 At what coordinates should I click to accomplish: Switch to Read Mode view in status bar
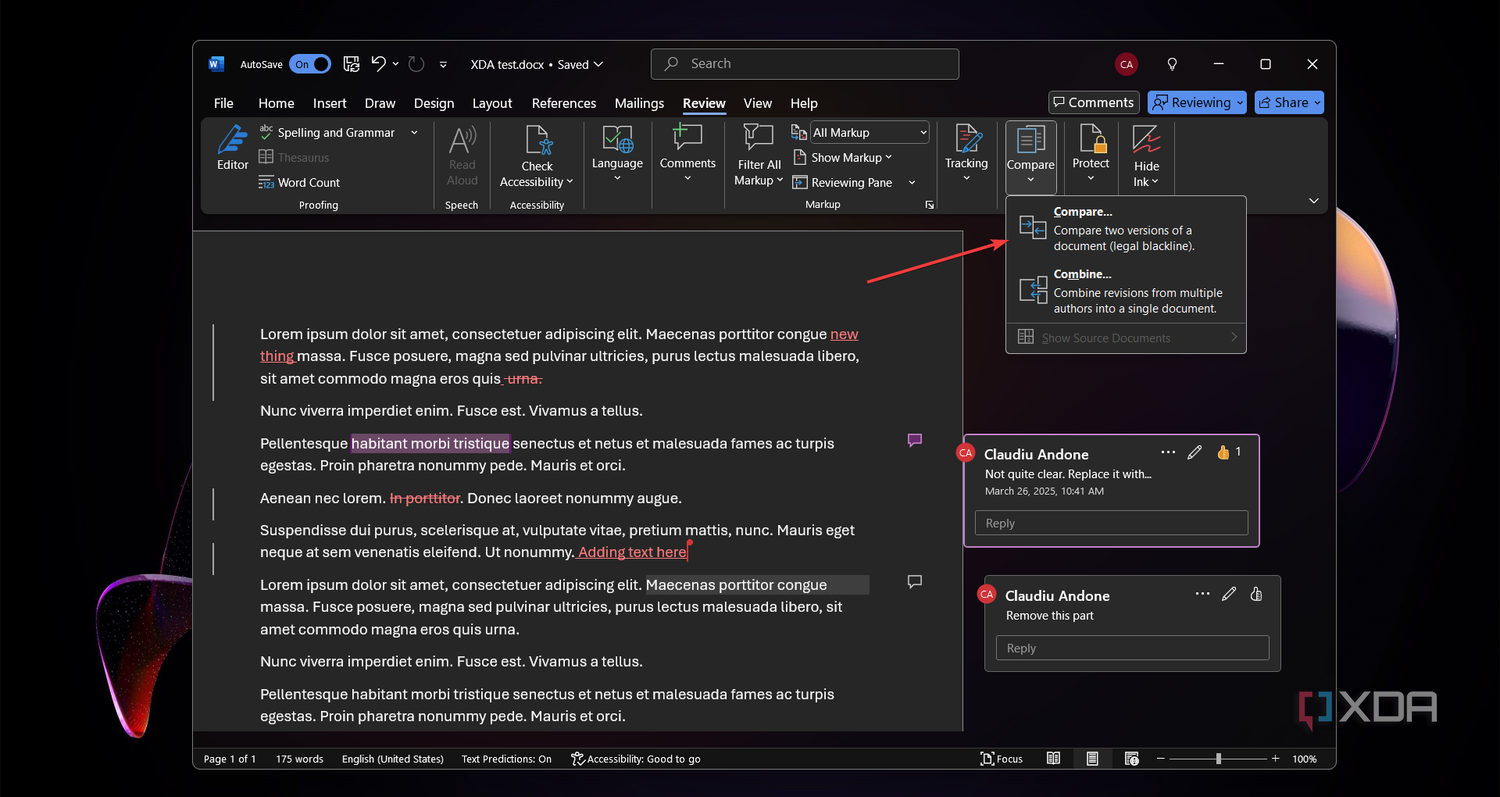1053,759
